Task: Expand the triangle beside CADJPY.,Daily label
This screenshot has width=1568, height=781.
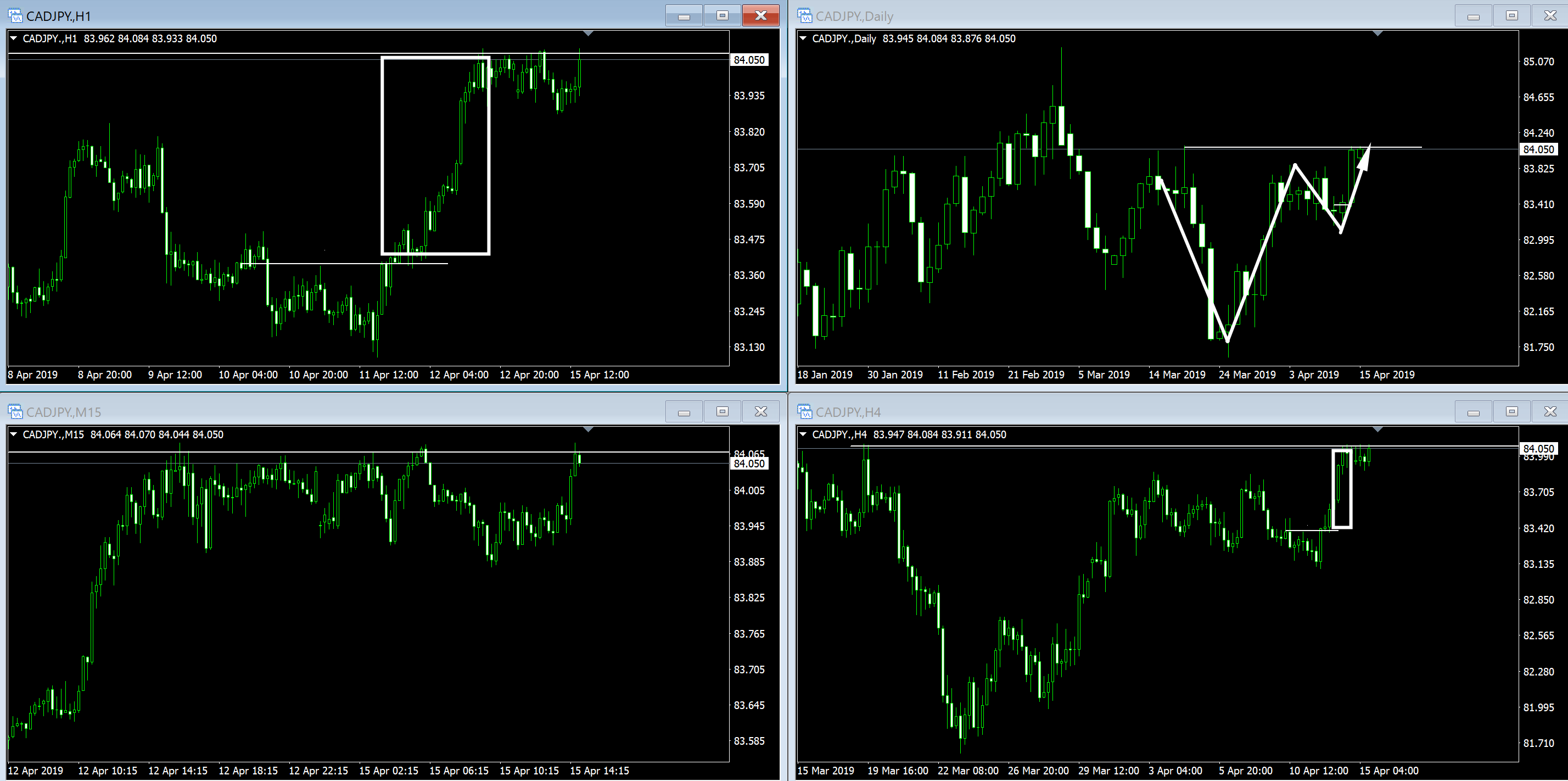Action: (x=803, y=38)
